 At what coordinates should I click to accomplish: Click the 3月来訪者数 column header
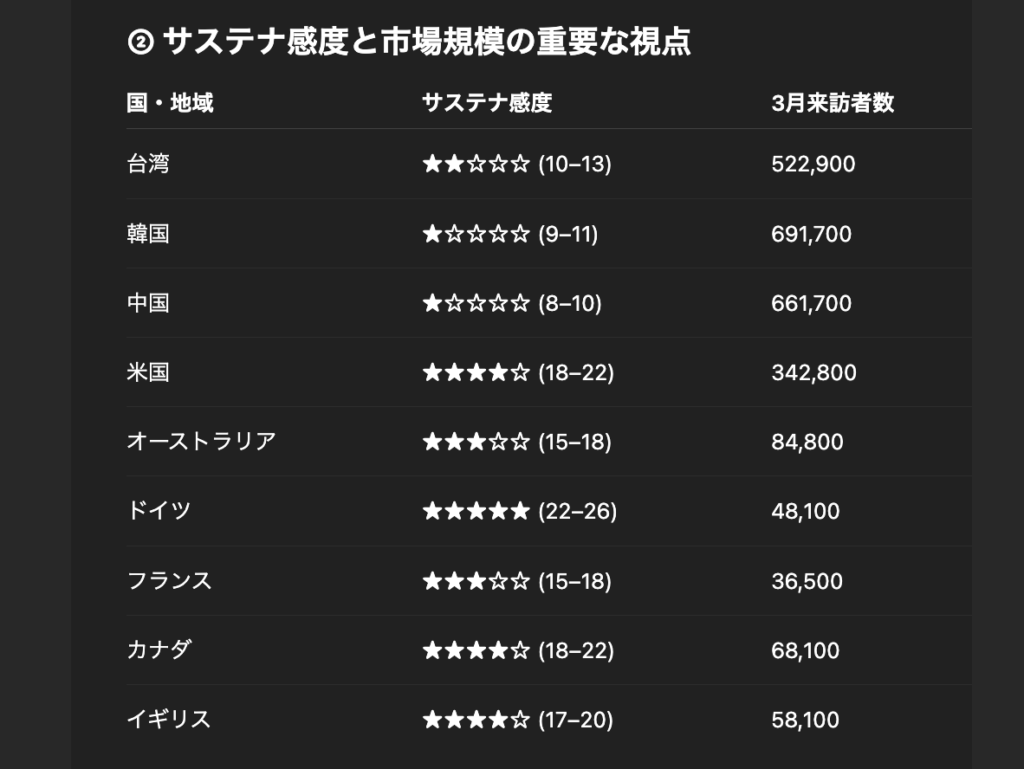click(x=833, y=102)
